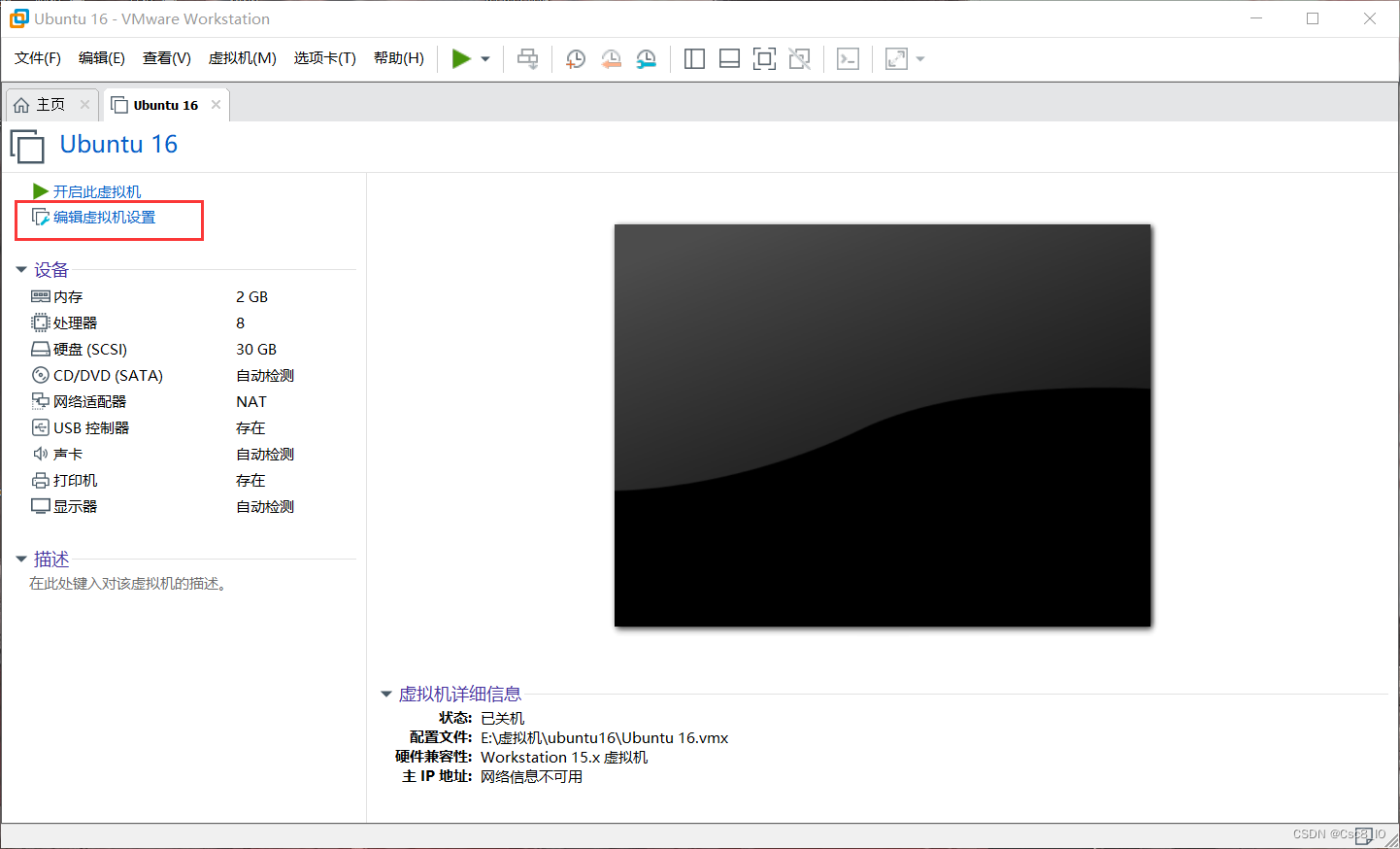
Task: Click the large VM icon beside the Ubuntu 16 title
Action: click(27, 147)
